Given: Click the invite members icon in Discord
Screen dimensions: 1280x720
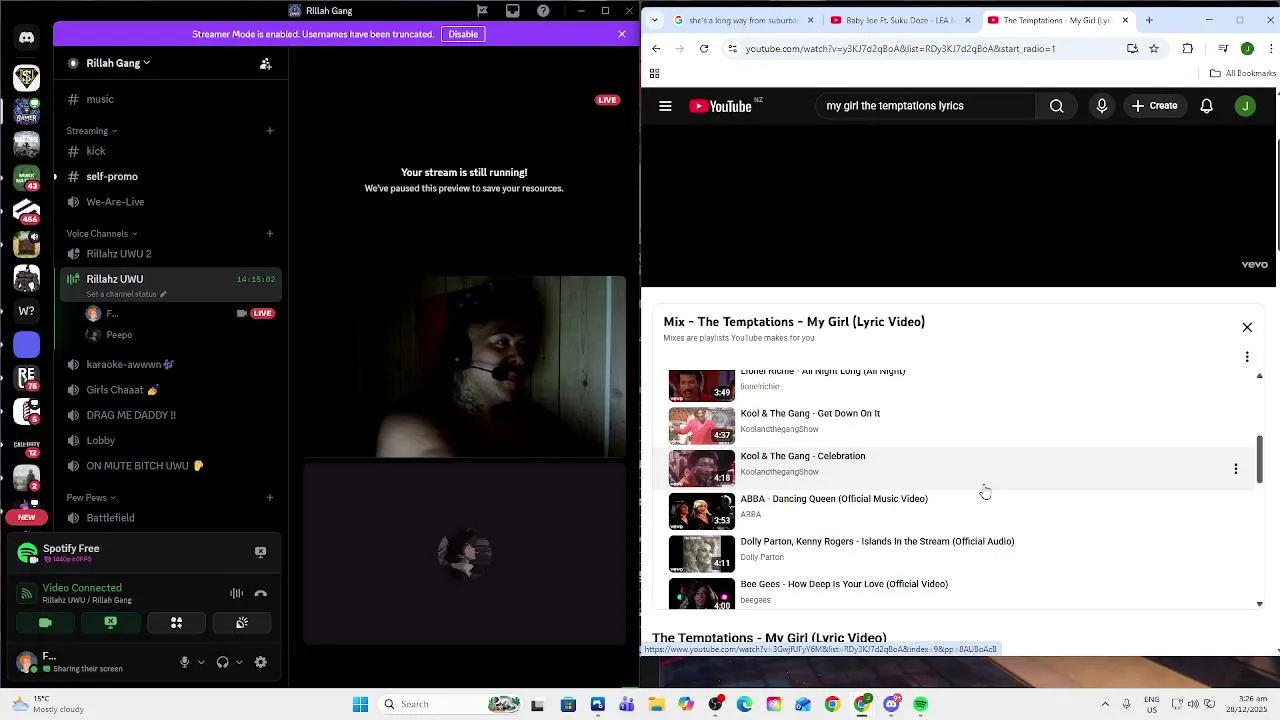Looking at the screenshot, I should 265,63.
